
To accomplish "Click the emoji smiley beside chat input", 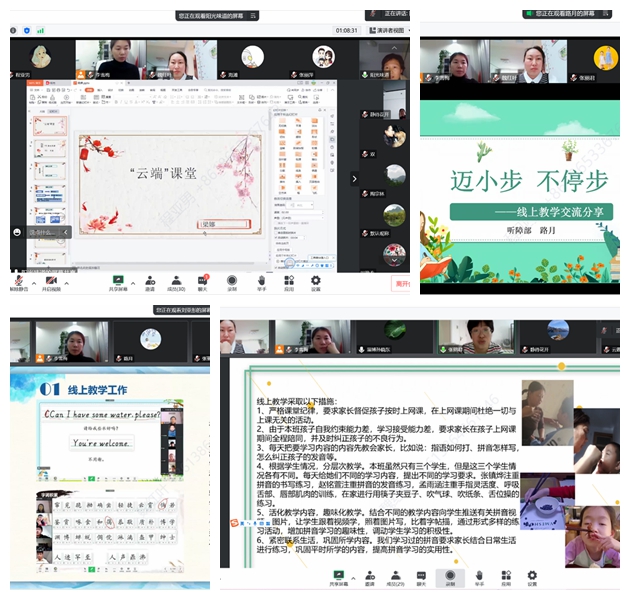I will tap(17, 232).
